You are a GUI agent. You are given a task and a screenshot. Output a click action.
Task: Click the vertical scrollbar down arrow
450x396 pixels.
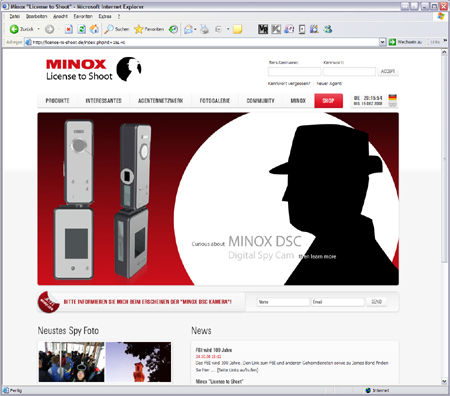tap(444, 381)
